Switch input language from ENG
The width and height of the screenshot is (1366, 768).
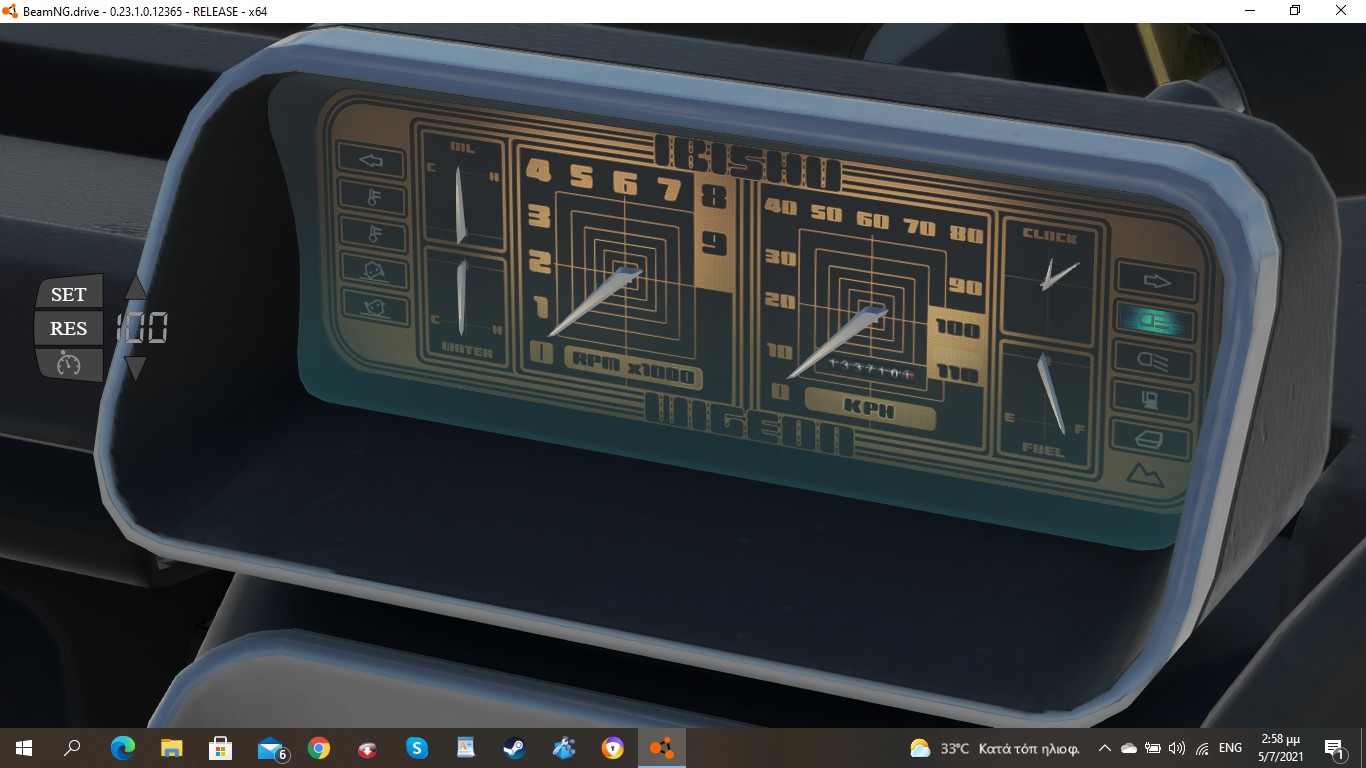pos(1231,748)
